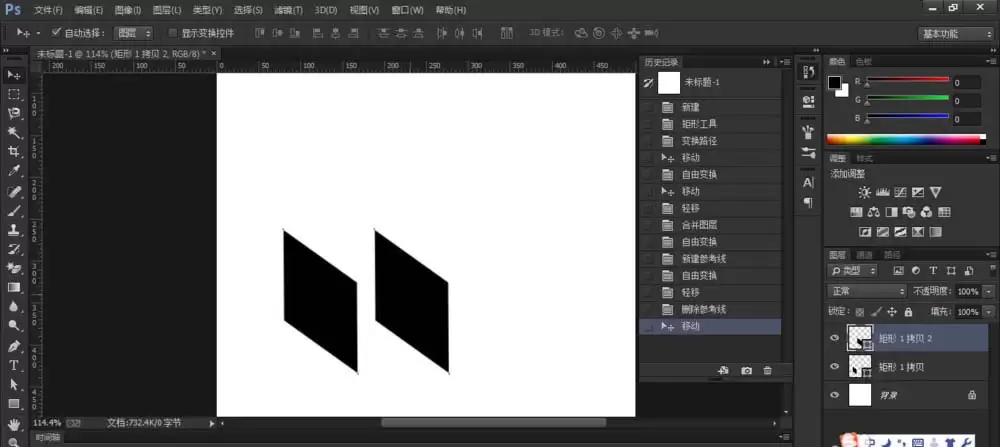The width and height of the screenshot is (1000, 447).
Task: Add a Curves adjustment
Action: (x=901, y=192)
